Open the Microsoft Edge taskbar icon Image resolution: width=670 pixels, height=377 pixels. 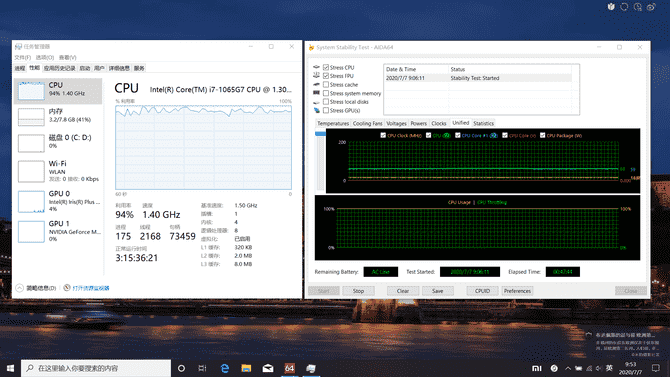click(224, 368)
